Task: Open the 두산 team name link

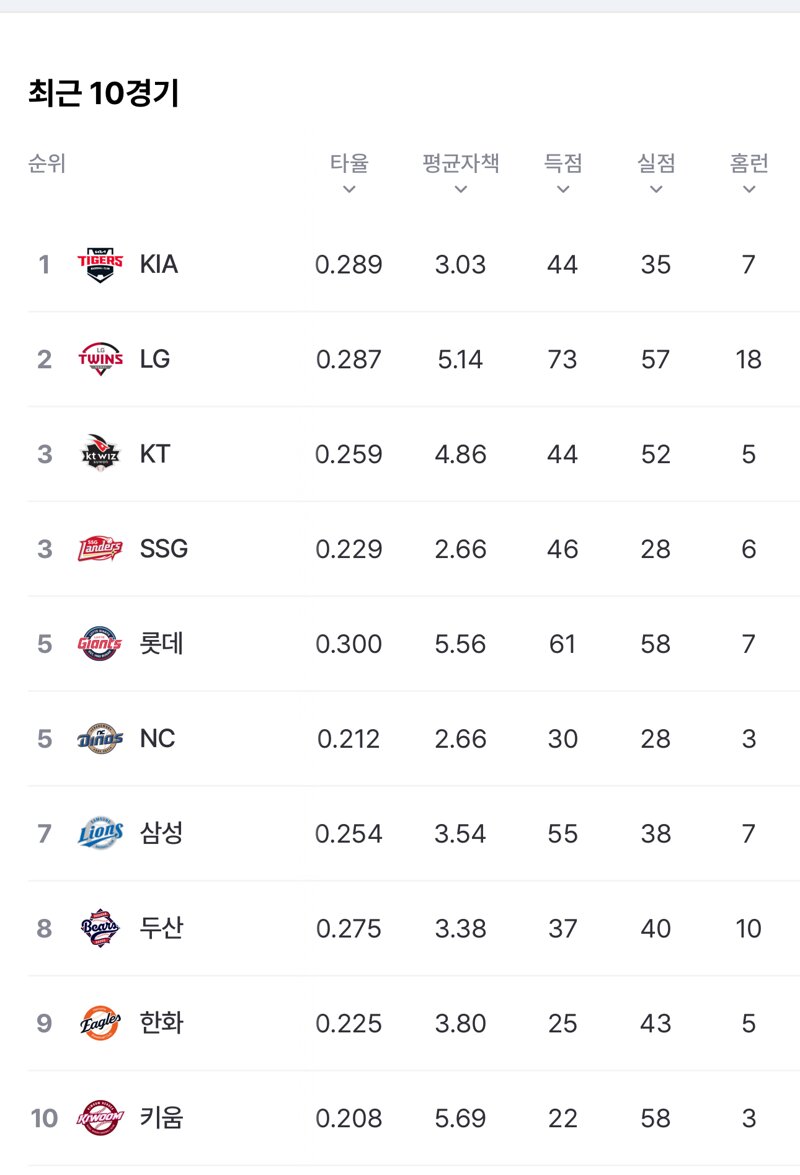Action: (x=161, y=928)
